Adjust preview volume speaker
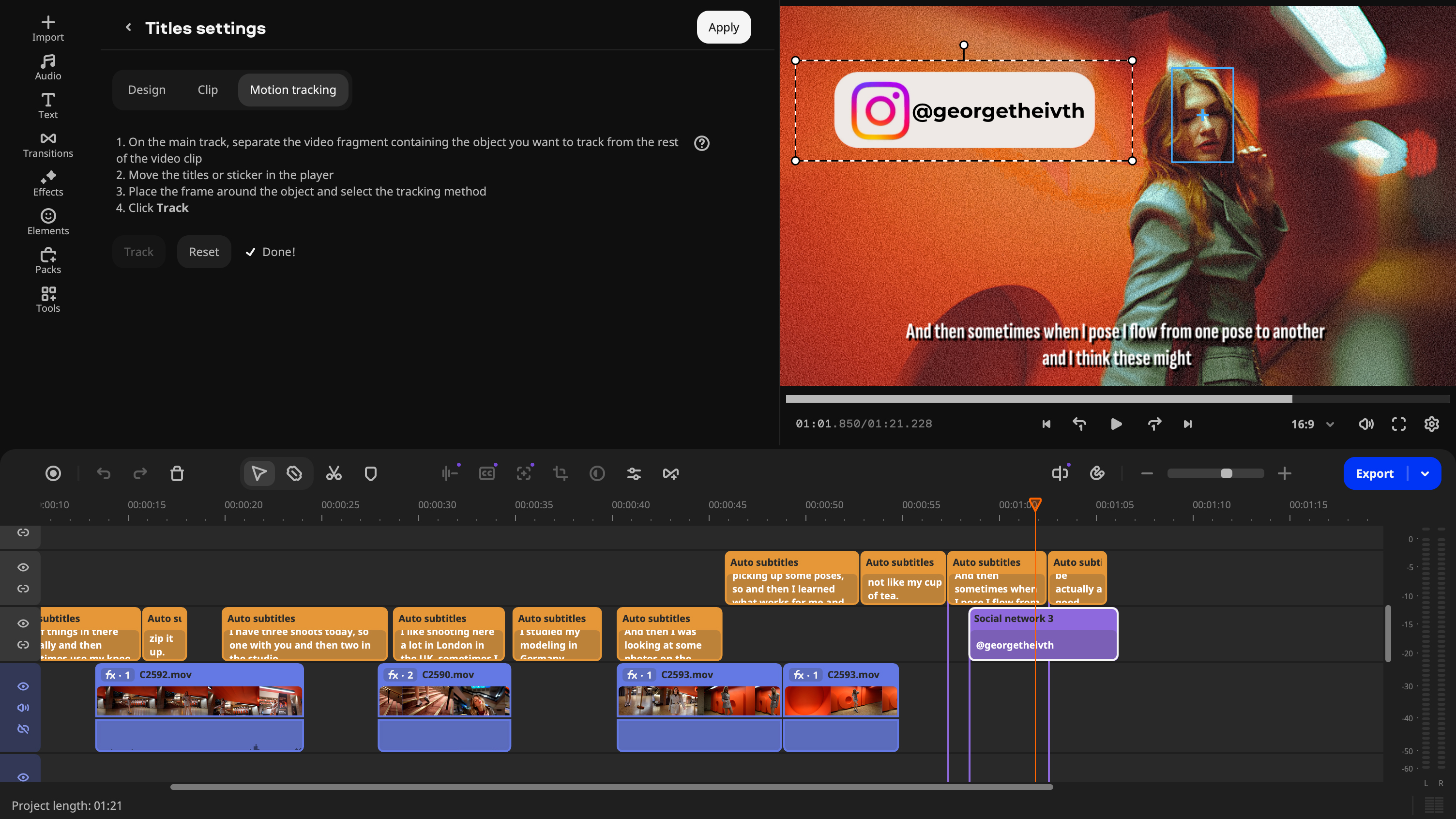1456x819 pixels. 1365,424
